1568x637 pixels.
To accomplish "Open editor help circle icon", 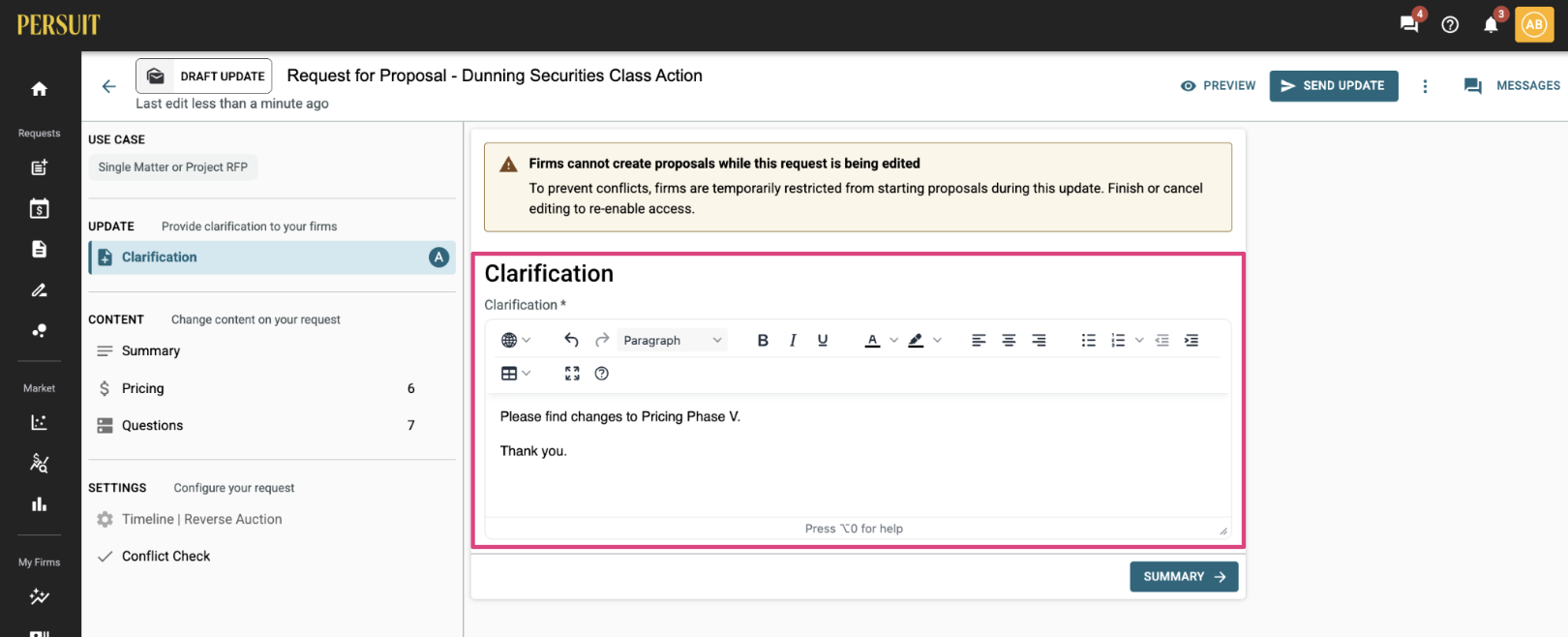I will (602, 374).
